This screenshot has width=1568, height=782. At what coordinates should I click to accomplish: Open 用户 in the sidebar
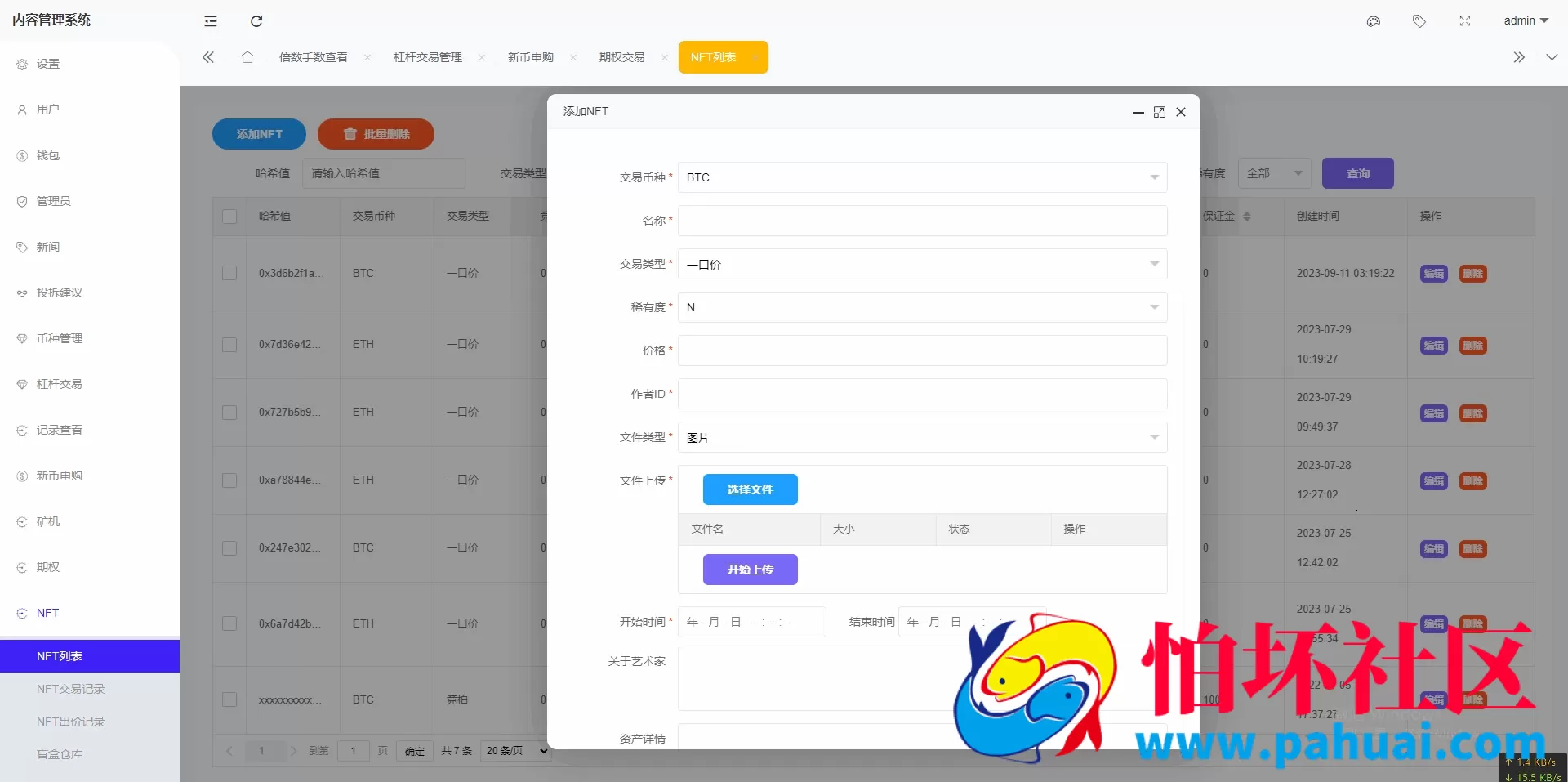pos(90,109)
